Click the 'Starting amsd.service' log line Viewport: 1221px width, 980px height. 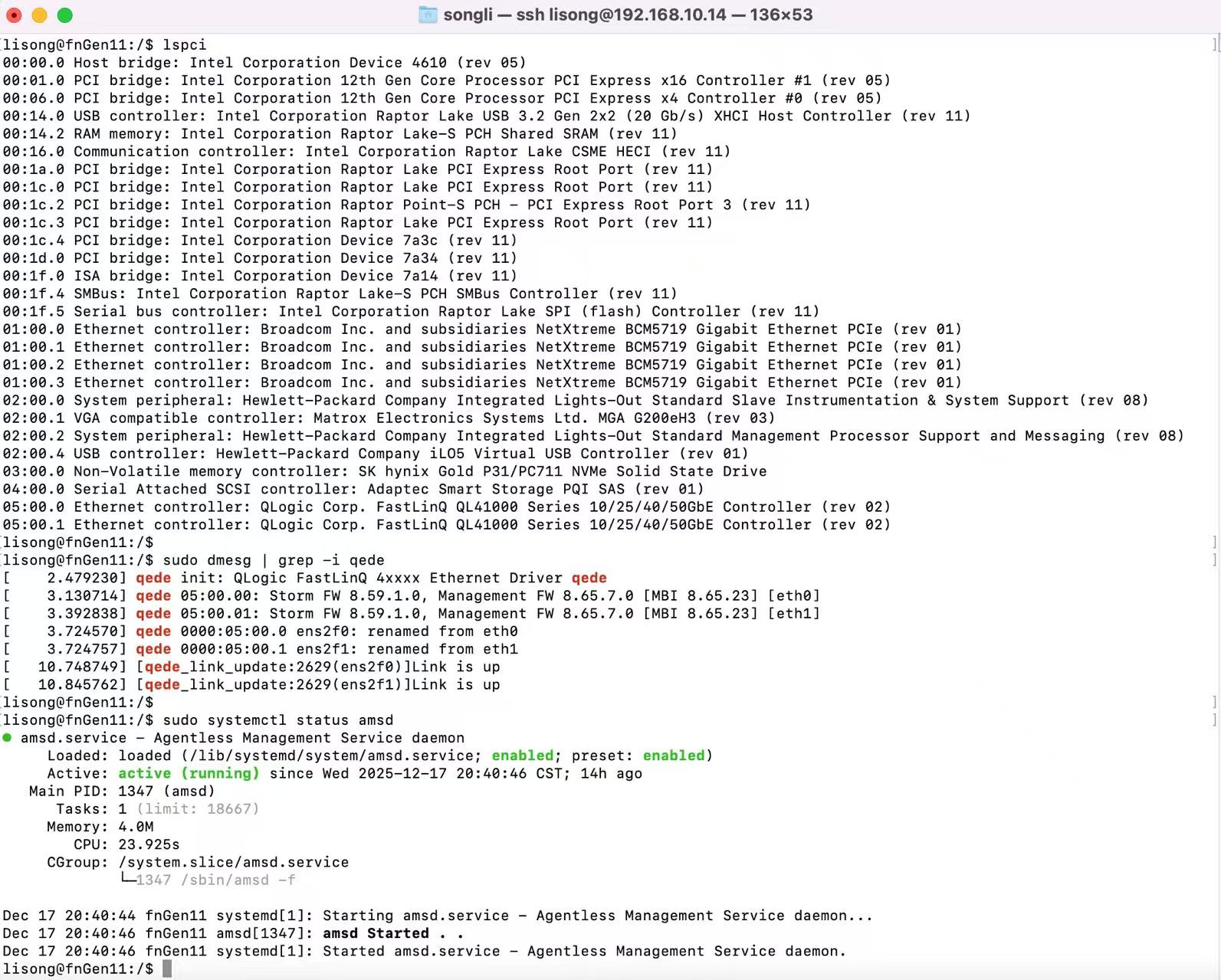tap(438, 916)
